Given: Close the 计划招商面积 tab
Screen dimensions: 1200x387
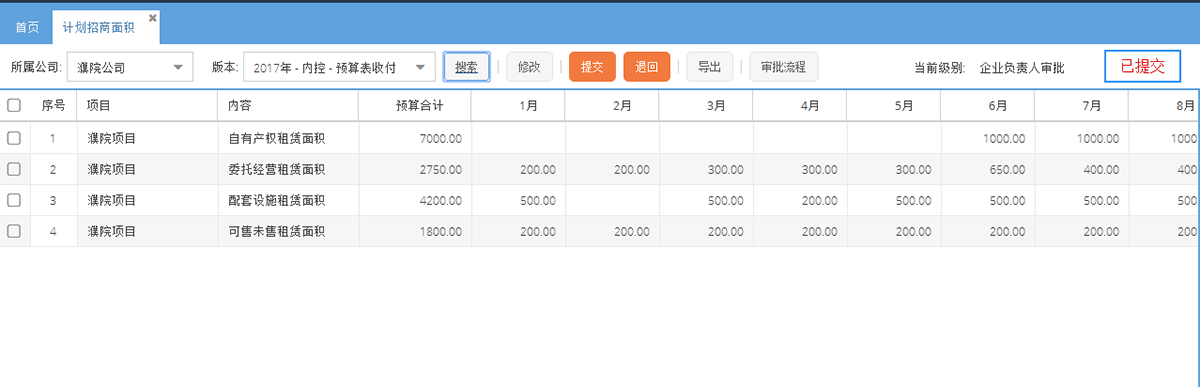Looking at the screenshot, I should click(152, 17).
